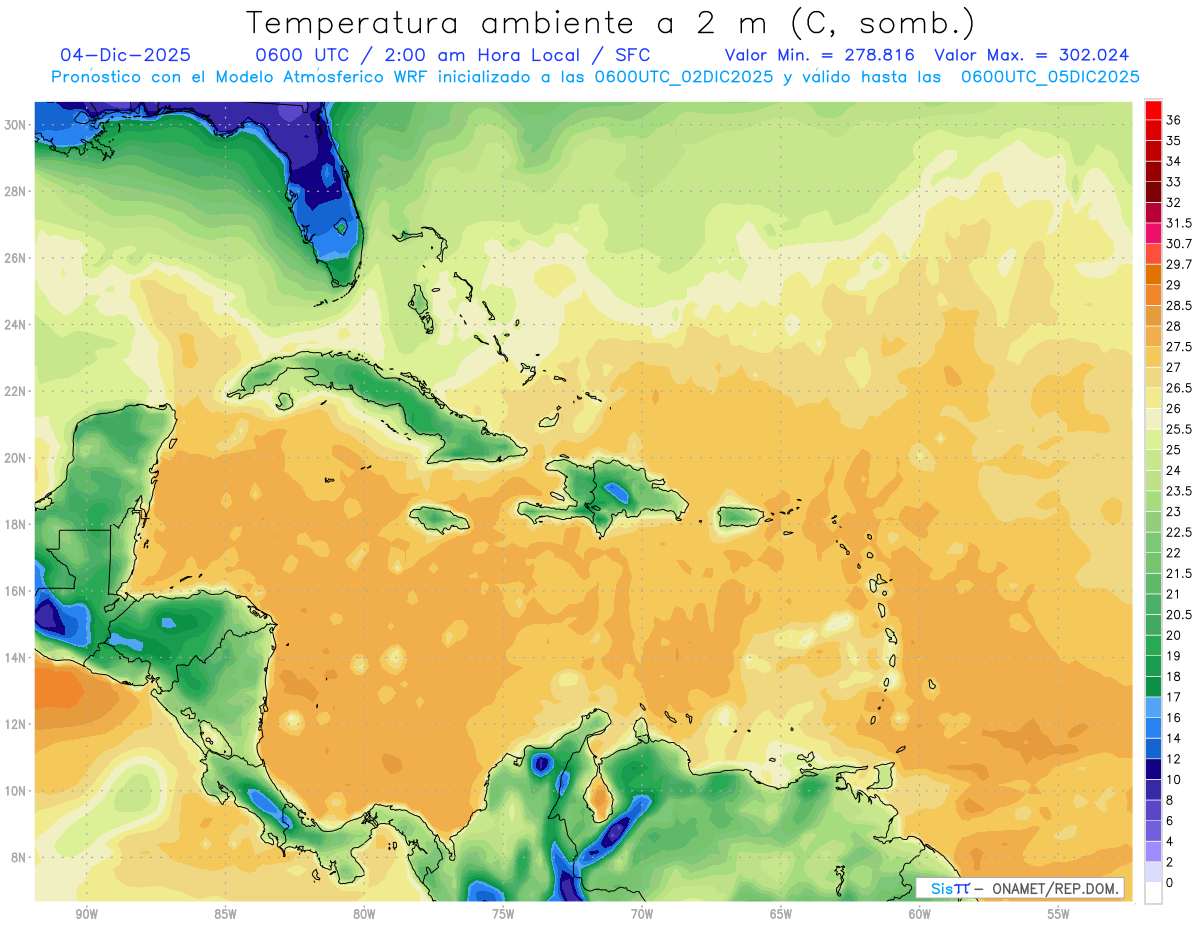Click legend value '29.7'
The image size is (1200, 927).
pos(1179,264)
